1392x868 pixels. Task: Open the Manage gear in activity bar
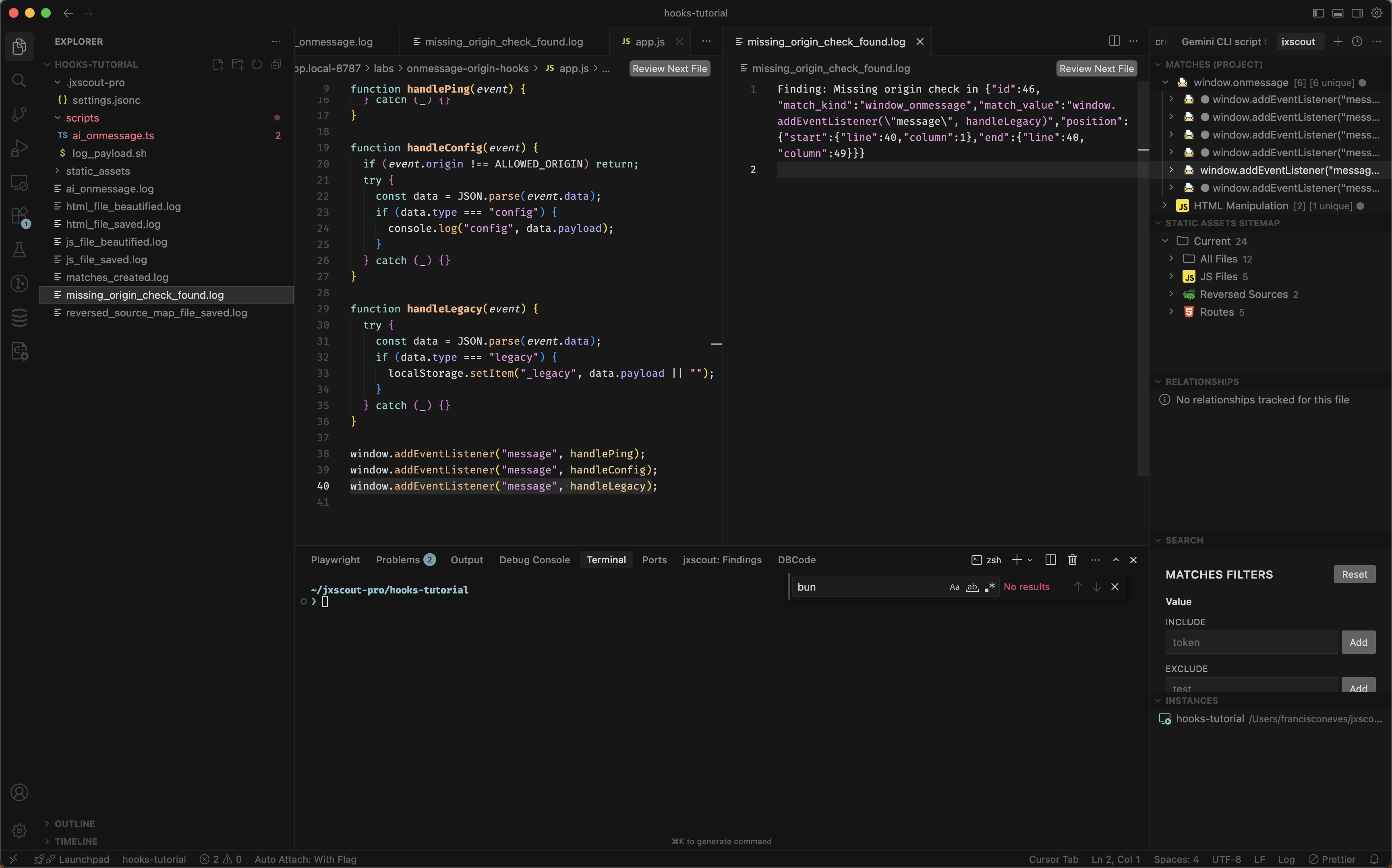(x=19, y=830)
